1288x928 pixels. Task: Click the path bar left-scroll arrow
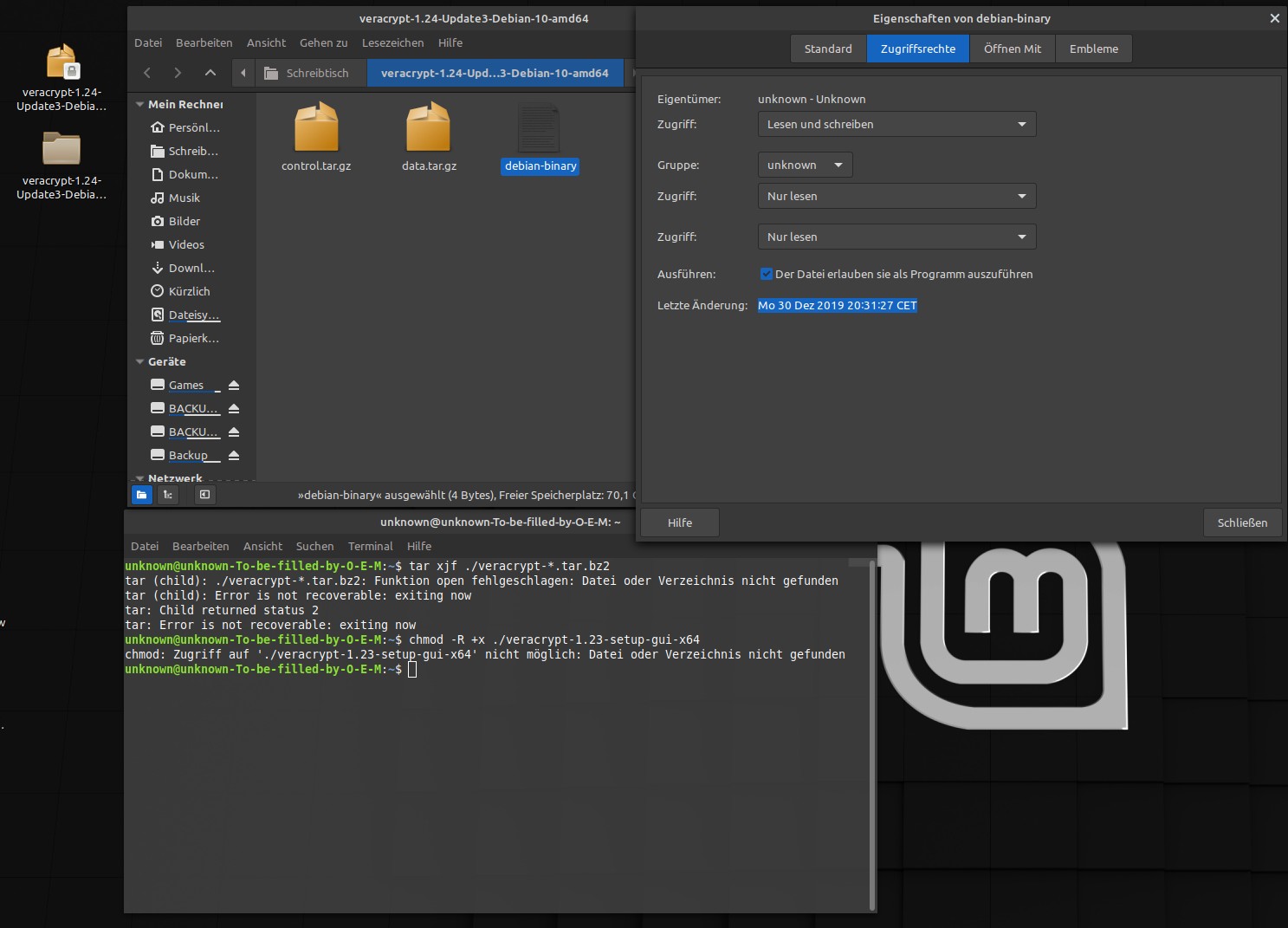point(243,73)
